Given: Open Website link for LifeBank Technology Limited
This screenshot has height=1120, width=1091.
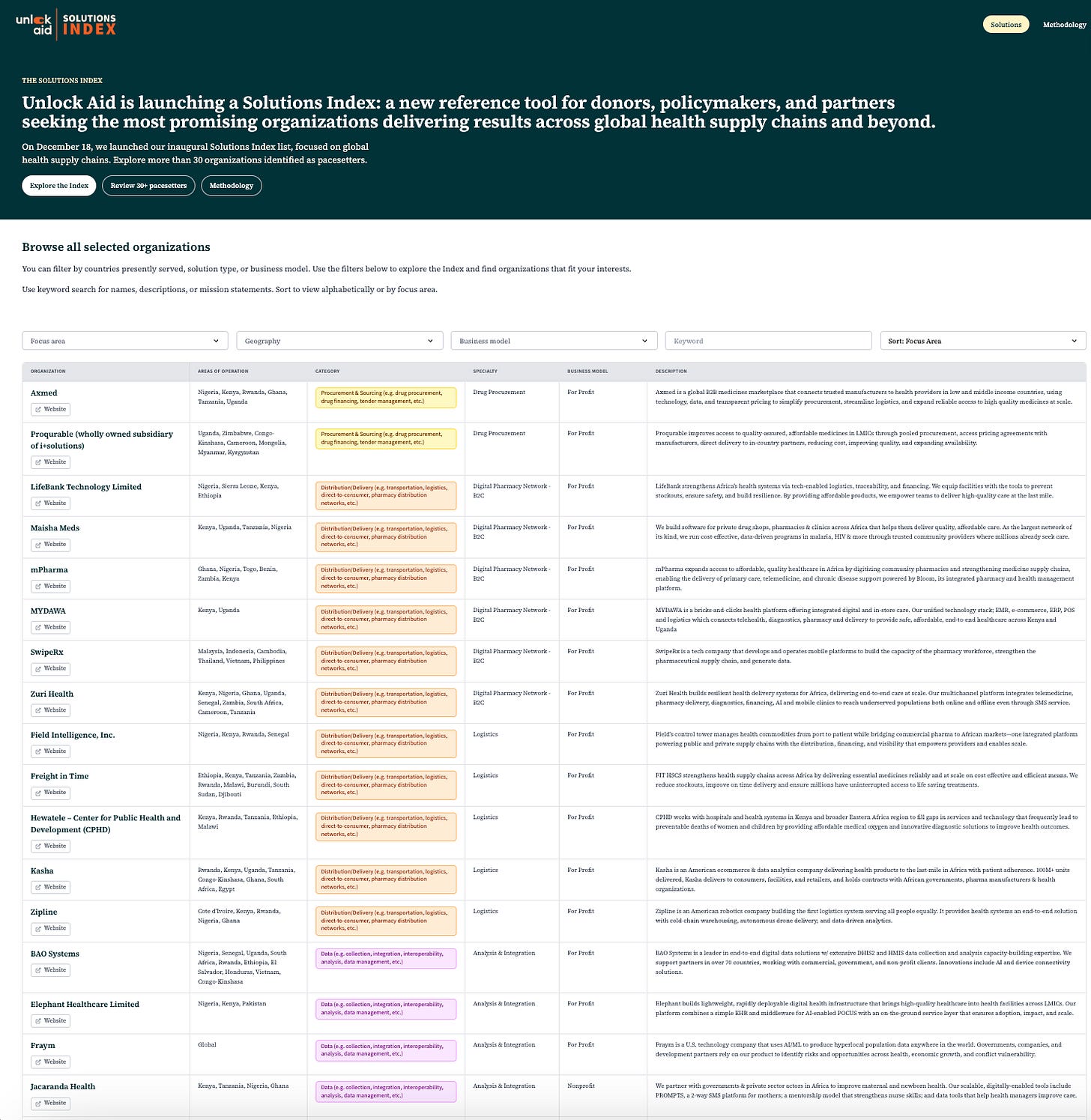Looking at the screenshot, I should coord(50,503).
